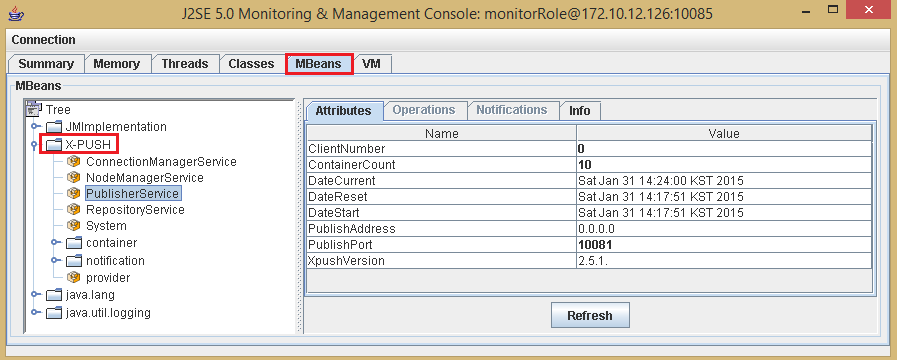The width and height of the screenshot is (897, 360).
Task: Click the java.lang folder icon
Action: 54,295
